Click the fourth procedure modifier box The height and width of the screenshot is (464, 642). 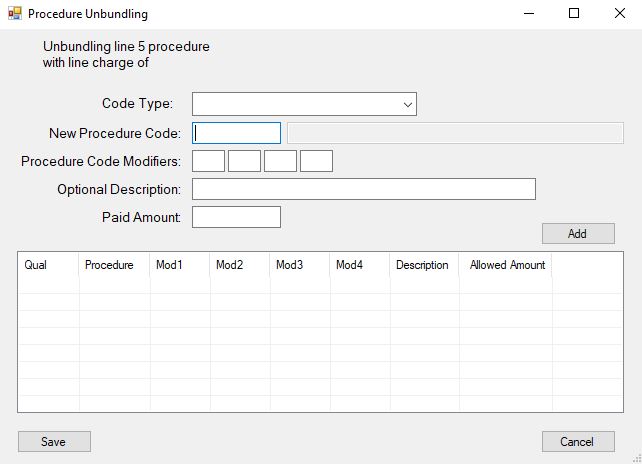316,161
